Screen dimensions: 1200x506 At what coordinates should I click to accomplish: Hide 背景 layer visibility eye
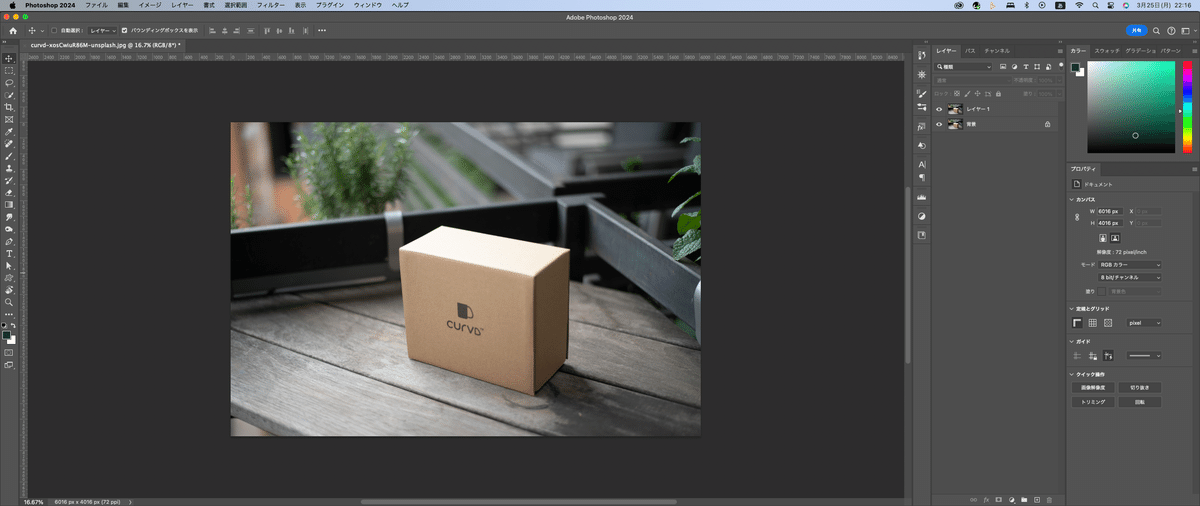pyautogui.click(x=939, y=125)
